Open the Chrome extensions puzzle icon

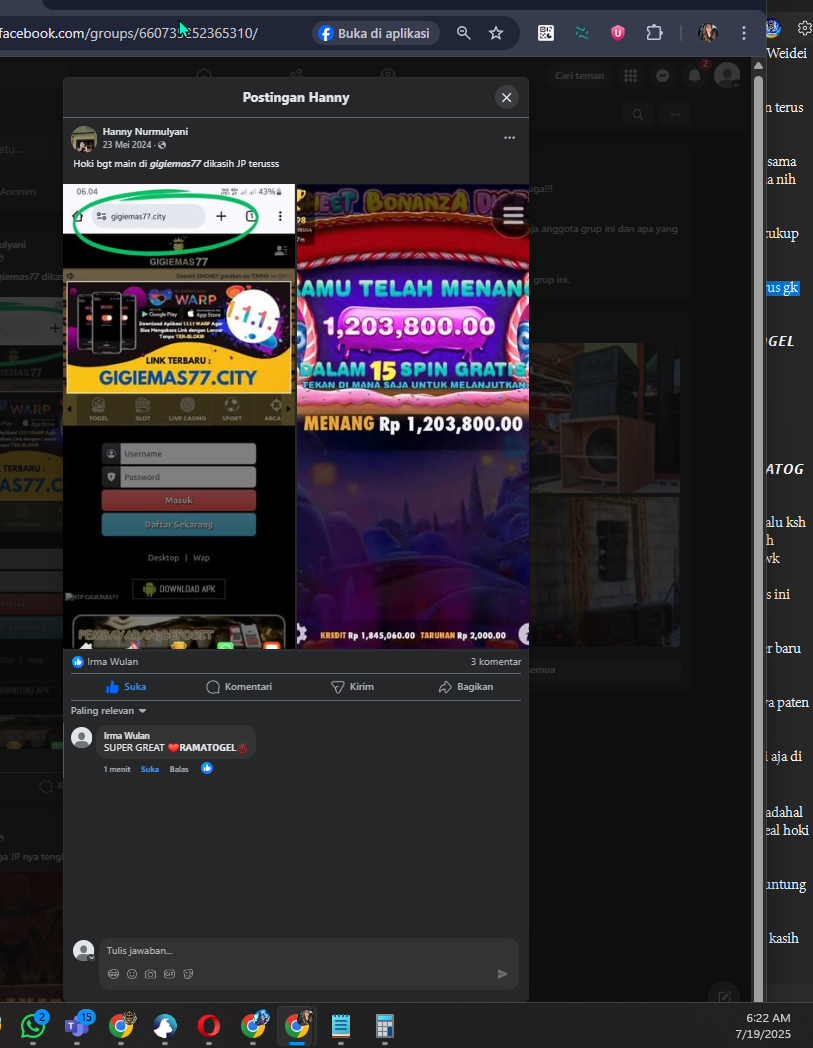(654, 33)
